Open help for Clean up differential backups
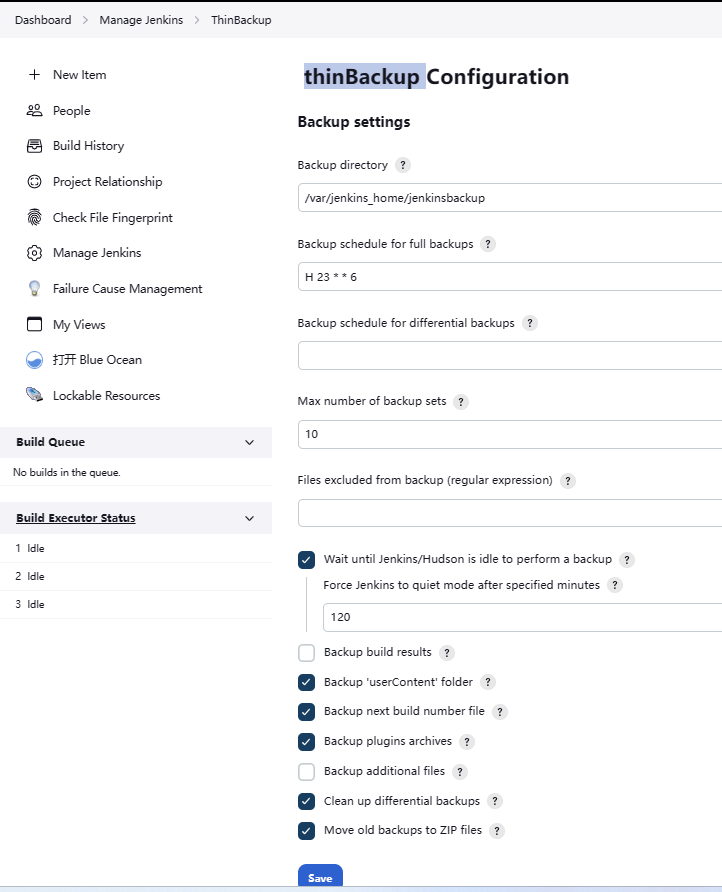The image size is (722, 892). [495, 801]
